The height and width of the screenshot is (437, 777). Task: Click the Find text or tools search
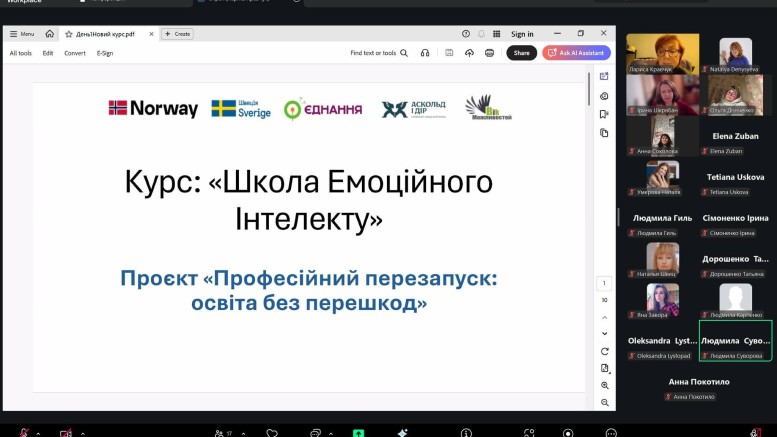379,53
